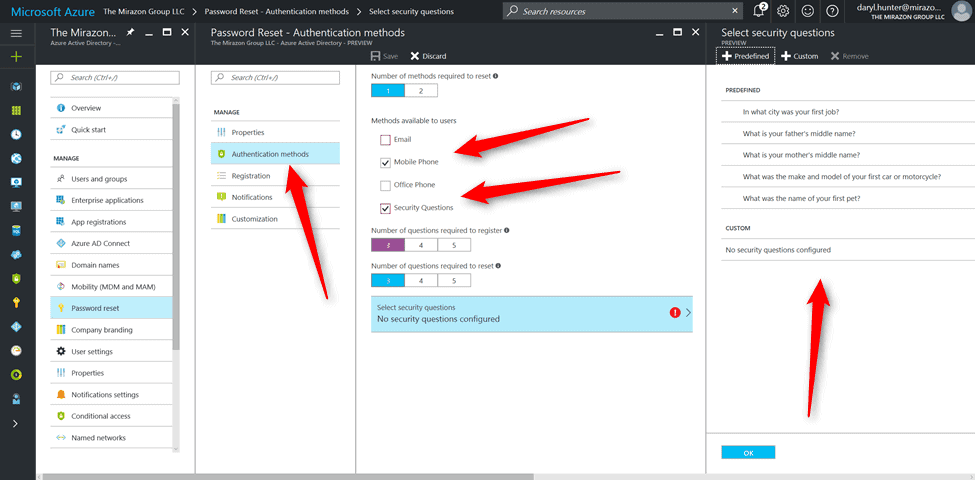Check the Office Phone checkbox
The width and height of the screenshot is (975, 480).
pyautogui.click(x=385, y=185)
